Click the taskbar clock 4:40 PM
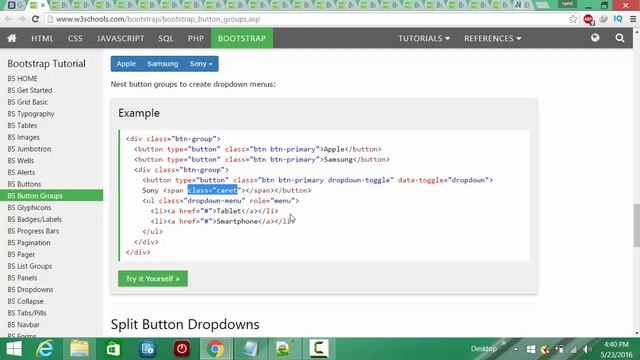 pyautogui.click(x=616, y=344)
